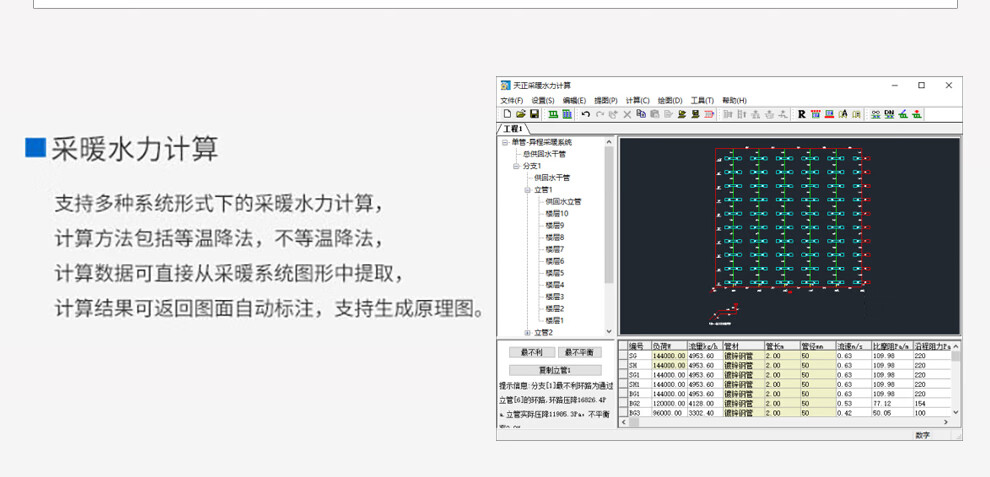Open the 工具(T) menu
Viewport: 990px width, 477px height.
pyautogui.click(x=702, y=101)
